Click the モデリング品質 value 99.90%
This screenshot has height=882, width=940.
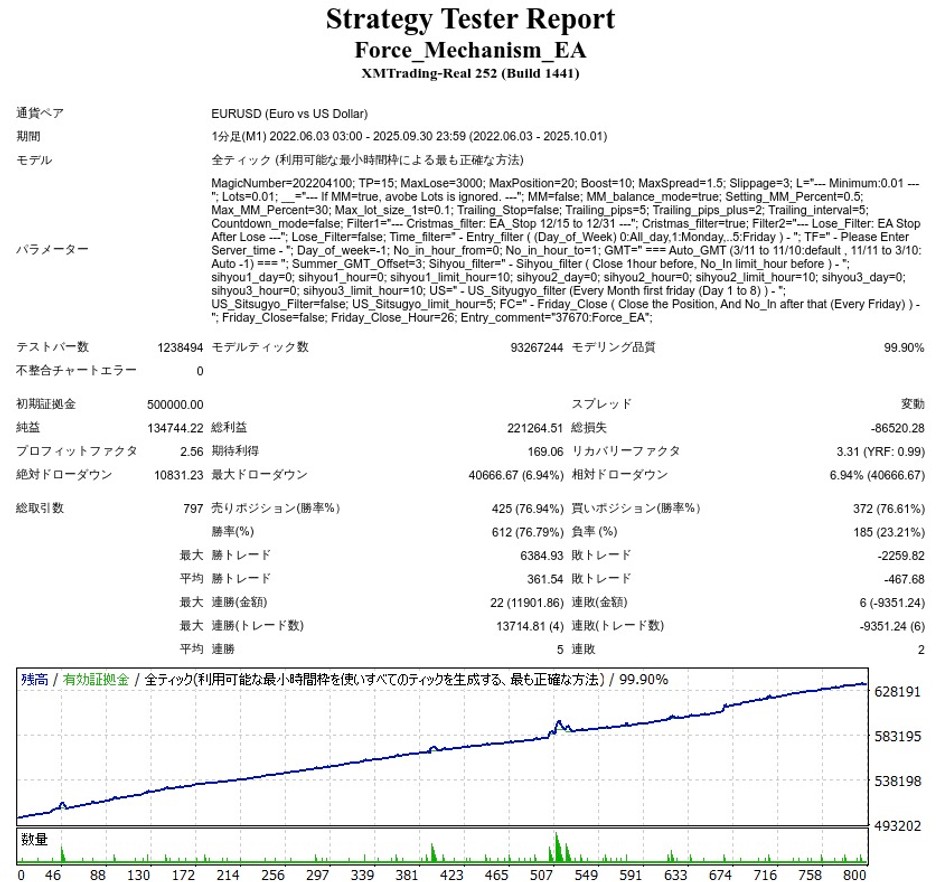click(903, 348)
